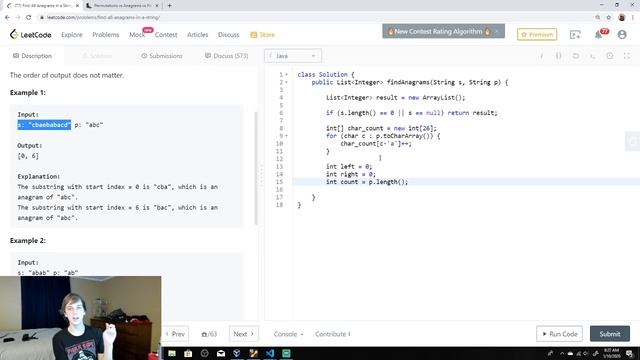Image resolution: width=640 pixels, height=360 pixels.
Task: Close the Find All Anagrams browser tab
Action: (78, 6)
